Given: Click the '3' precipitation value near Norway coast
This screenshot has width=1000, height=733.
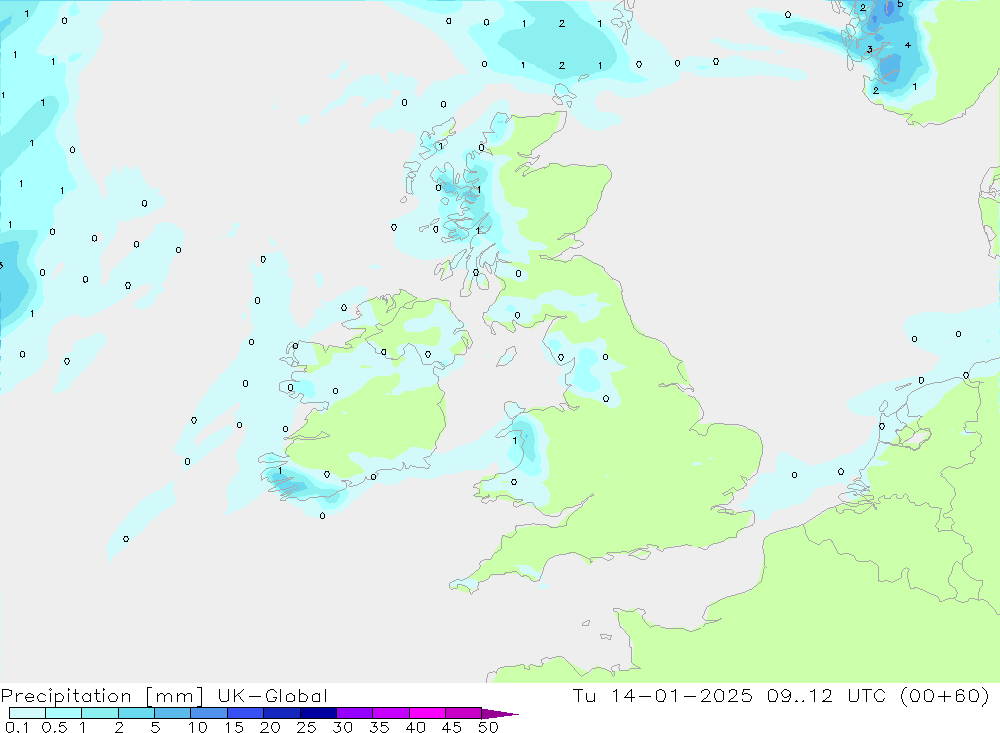Looking at the screenshot, I should point(869,49).
